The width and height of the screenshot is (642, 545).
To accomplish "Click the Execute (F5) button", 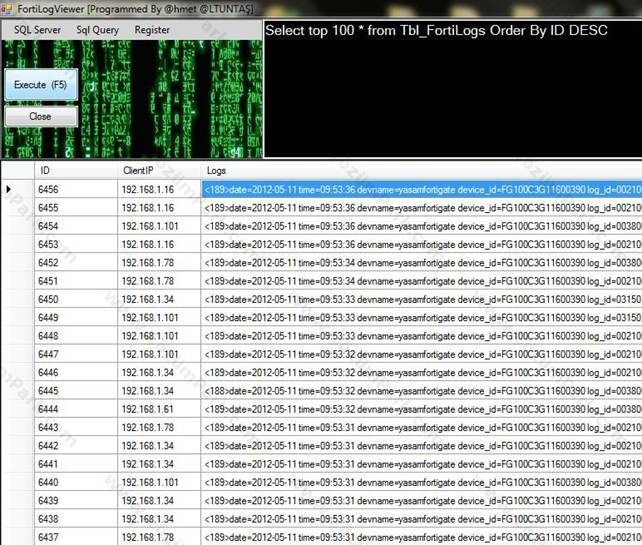I will point(41,84).
